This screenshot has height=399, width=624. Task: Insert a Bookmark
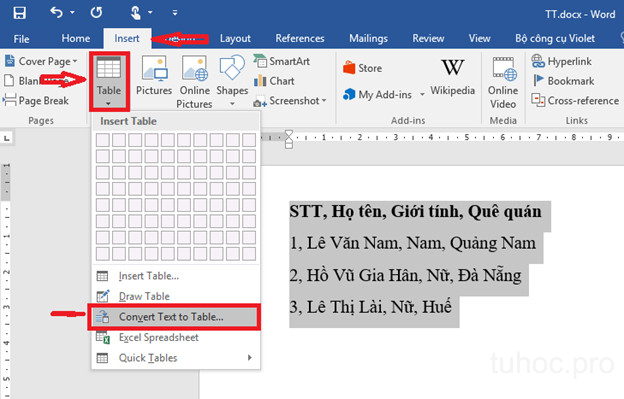563,81
